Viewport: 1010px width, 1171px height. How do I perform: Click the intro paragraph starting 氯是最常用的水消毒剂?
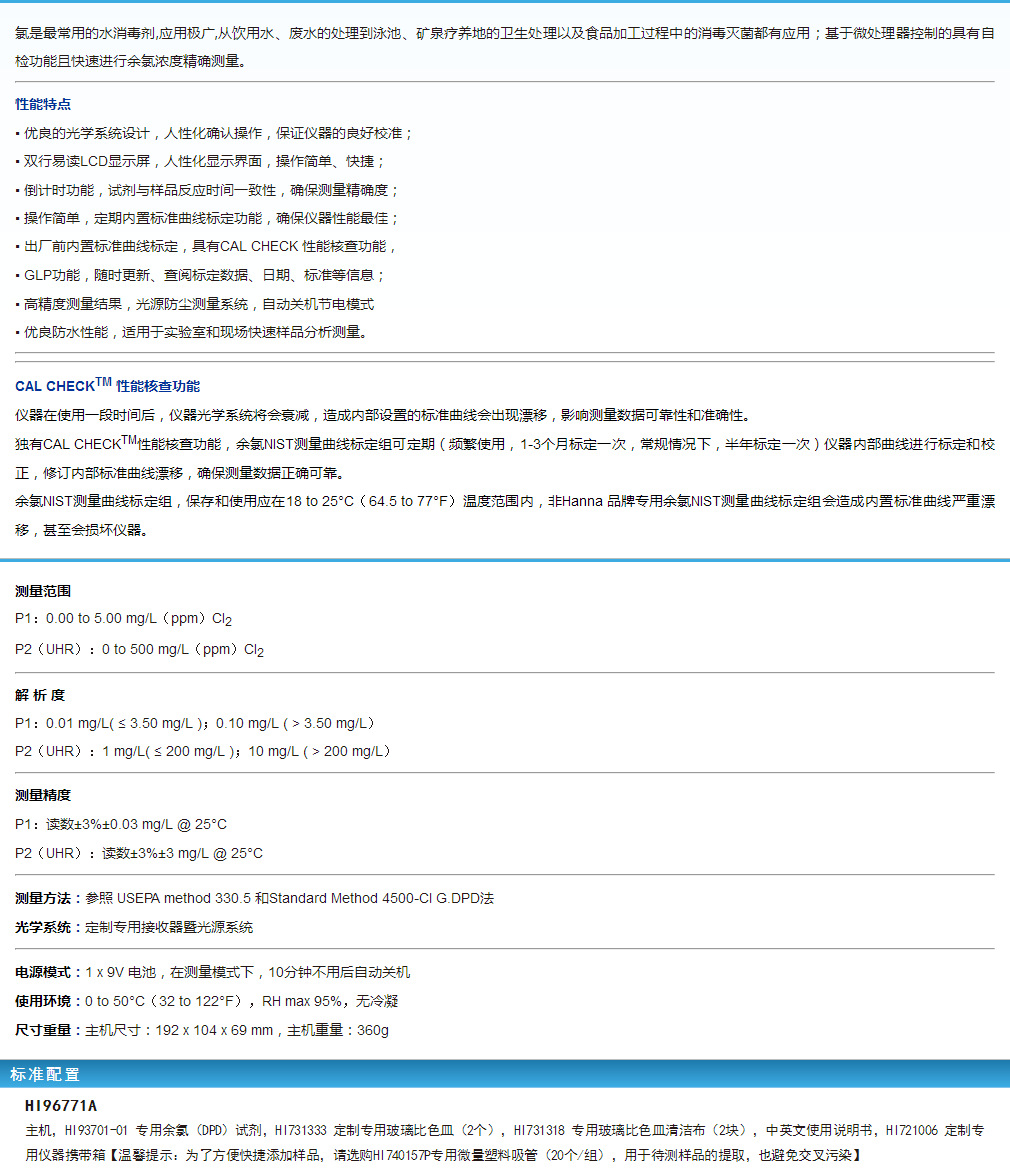(505, 47)
